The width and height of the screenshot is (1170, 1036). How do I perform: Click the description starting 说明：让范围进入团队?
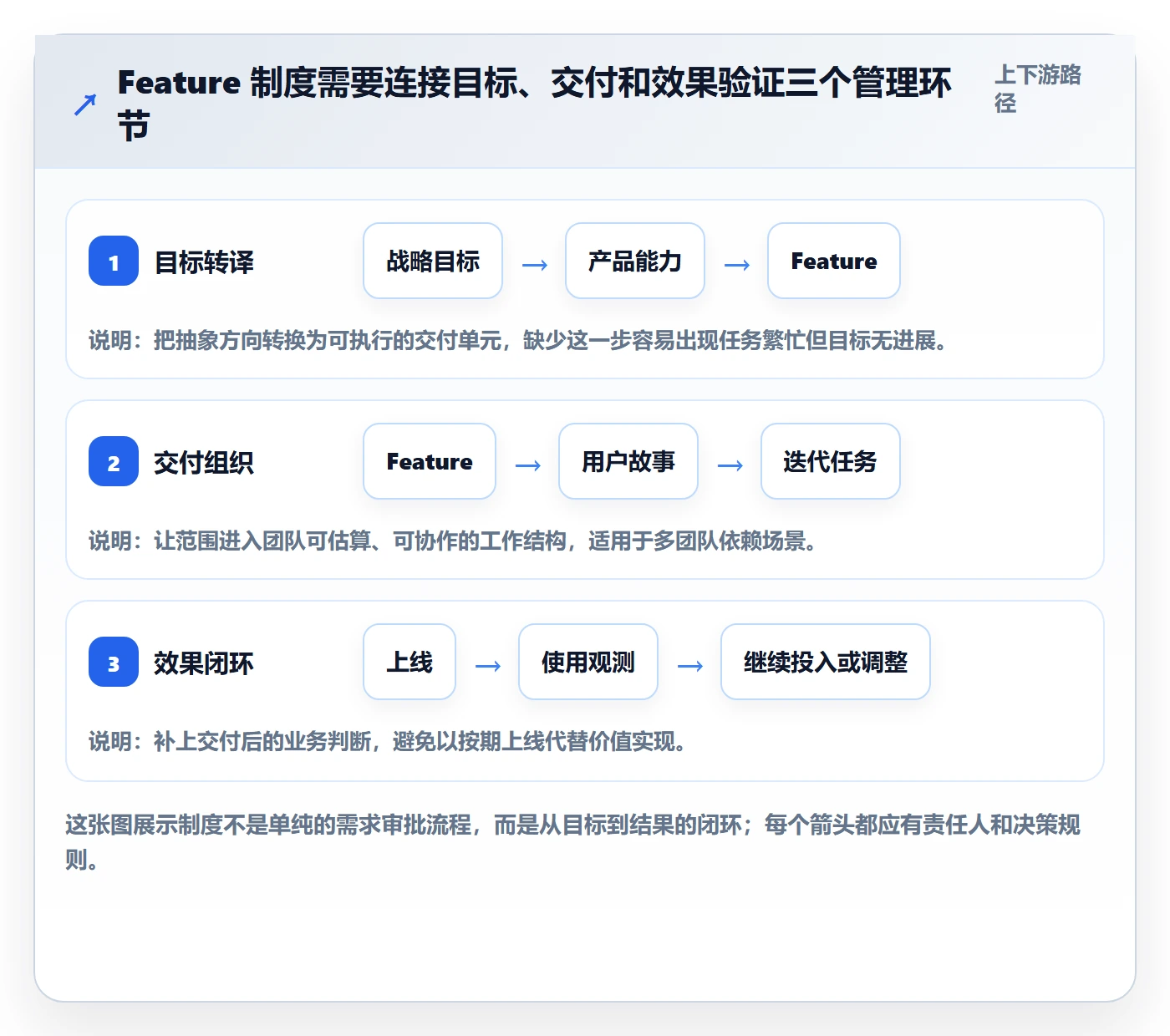[x=453, y=541]
